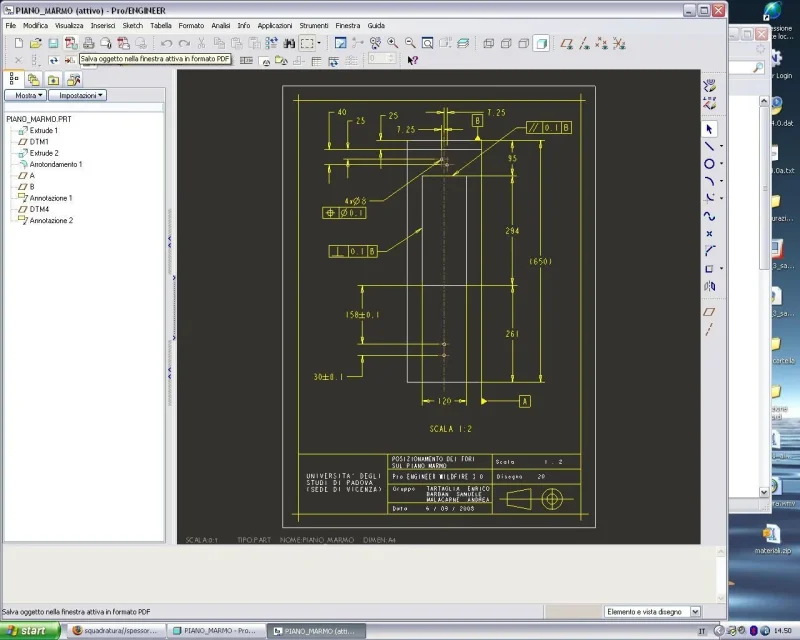Save the model with the floppy disk icon

point(53,43)
